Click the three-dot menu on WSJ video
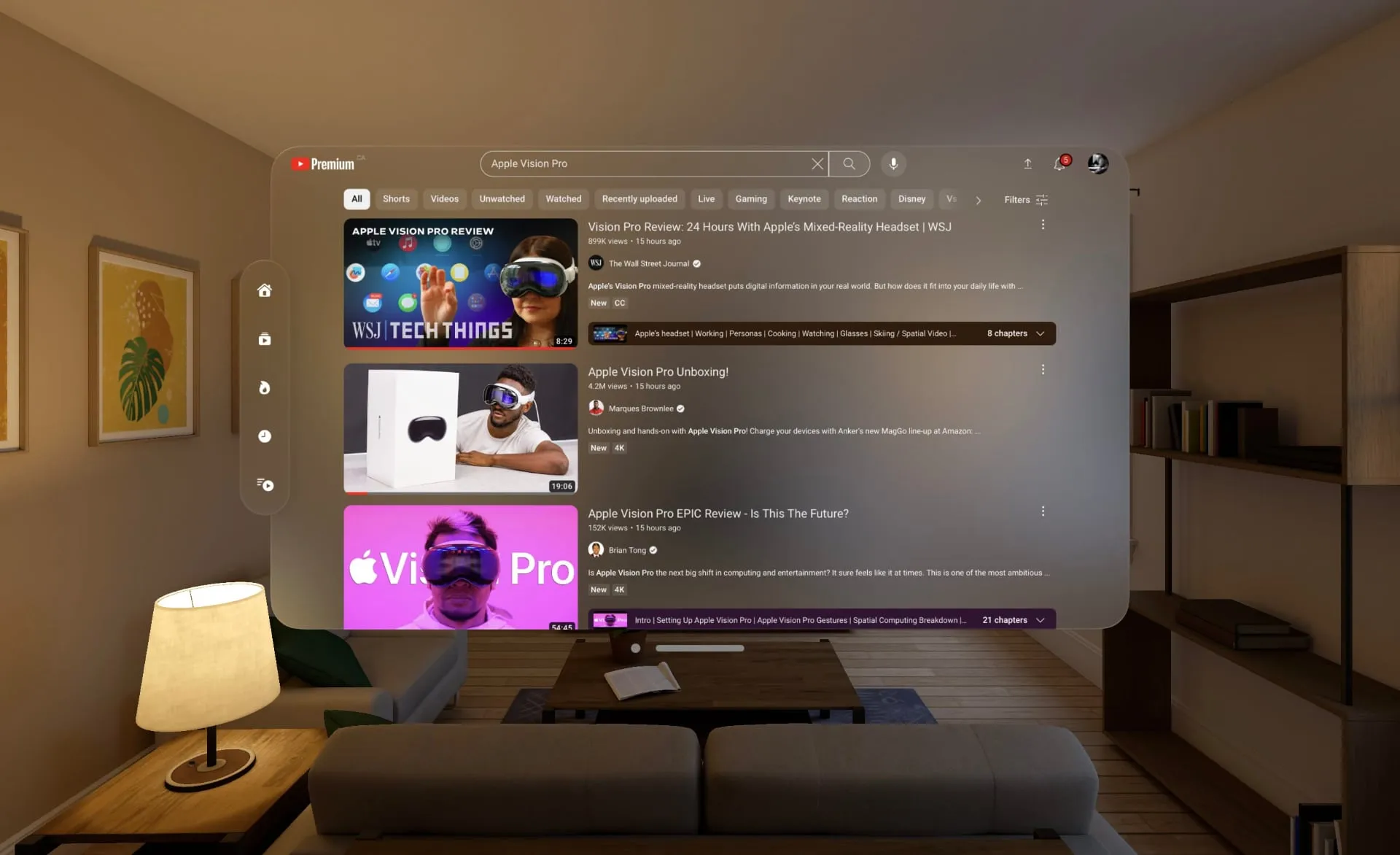The image size is (1400, 855). (1043, 225)
